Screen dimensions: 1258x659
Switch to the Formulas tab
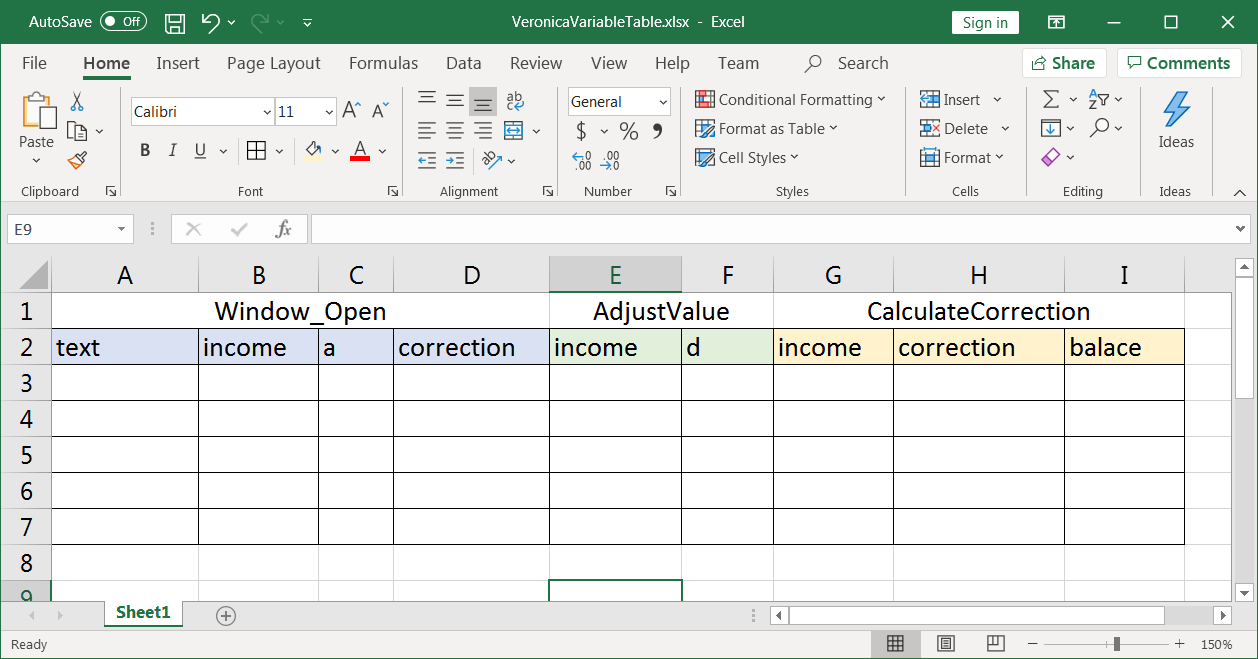[x=383, y=63]
